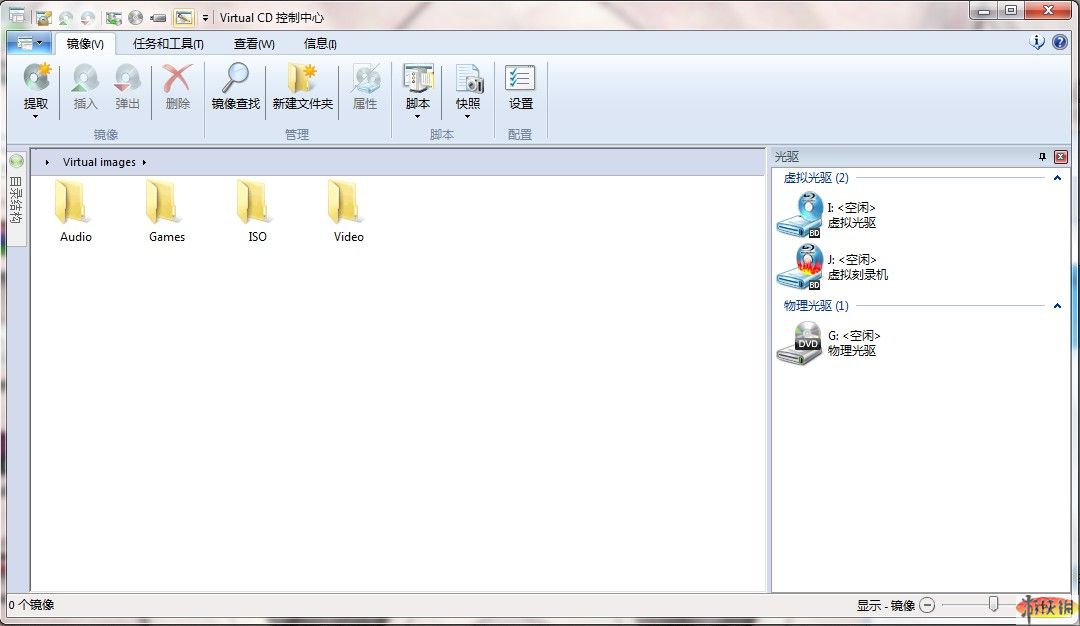Switch to the 任务和工具 tab
Viewport: 1080px width, 626px height.
[168, 44]
